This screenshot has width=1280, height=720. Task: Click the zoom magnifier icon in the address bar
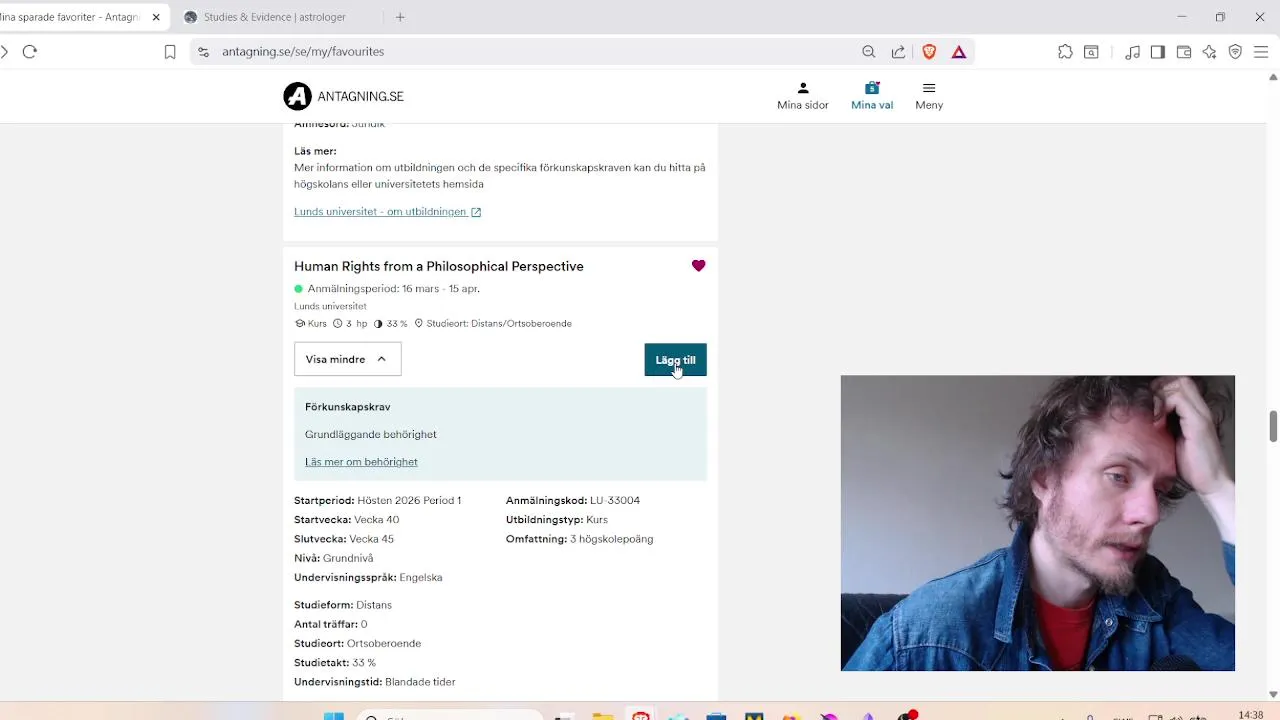869,52
